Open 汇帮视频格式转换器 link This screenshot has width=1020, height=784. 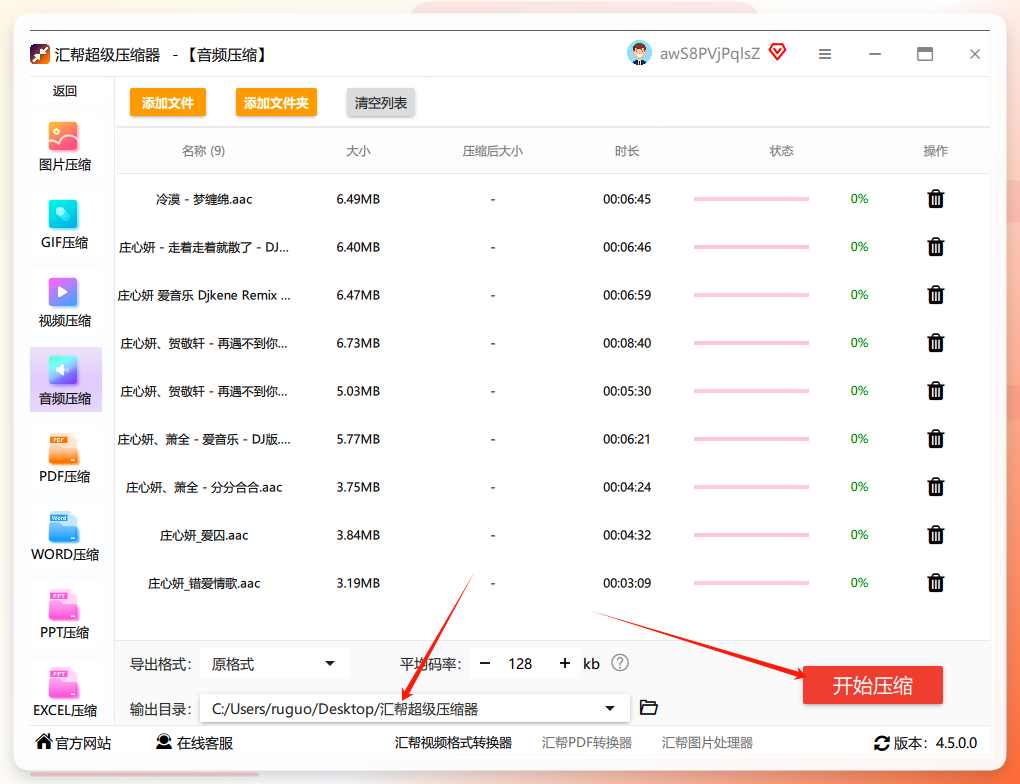(x=453, y=743)
